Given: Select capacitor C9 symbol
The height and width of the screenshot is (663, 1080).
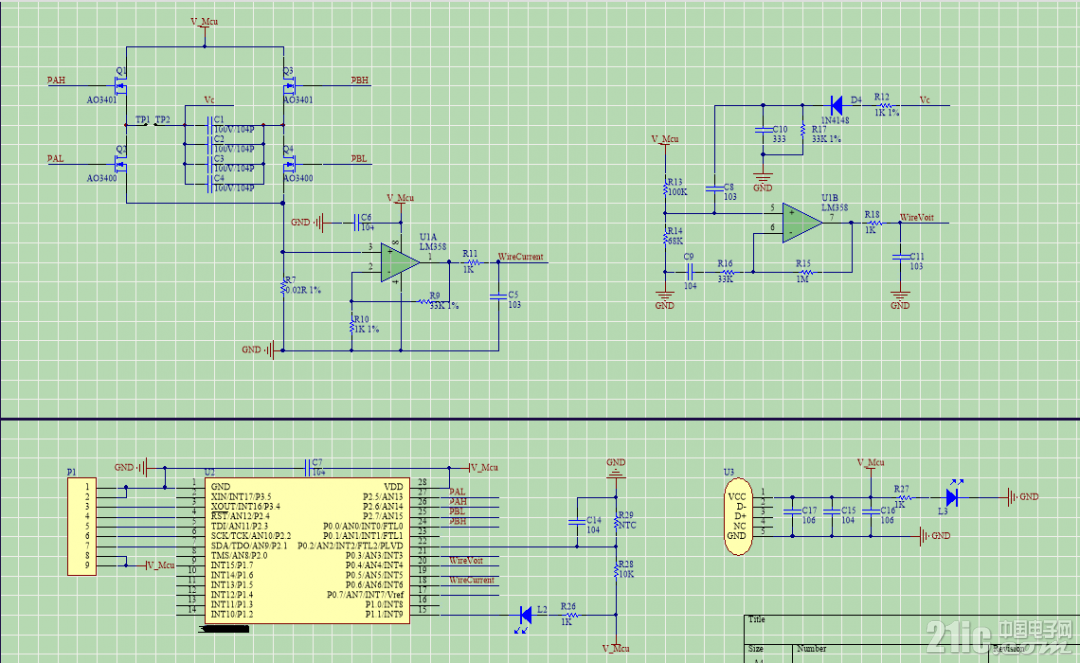Looking at the screenshot, I should [689, 272].
